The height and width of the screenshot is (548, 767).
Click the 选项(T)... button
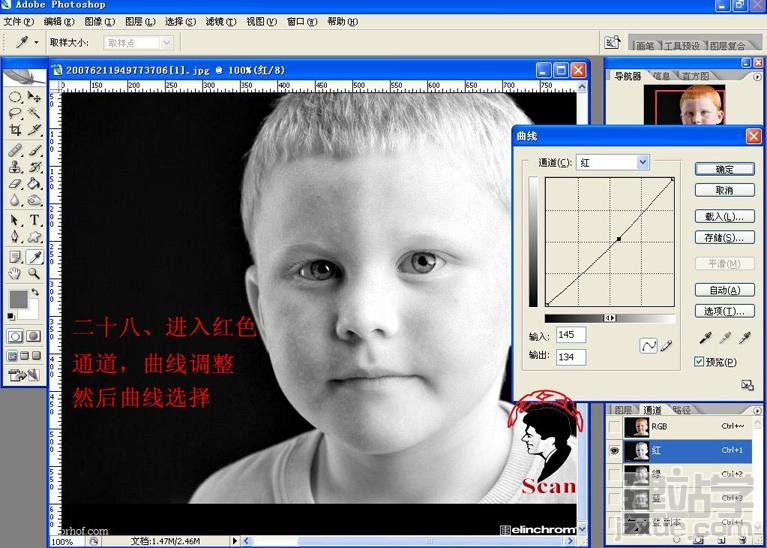[x=724, y=311]
